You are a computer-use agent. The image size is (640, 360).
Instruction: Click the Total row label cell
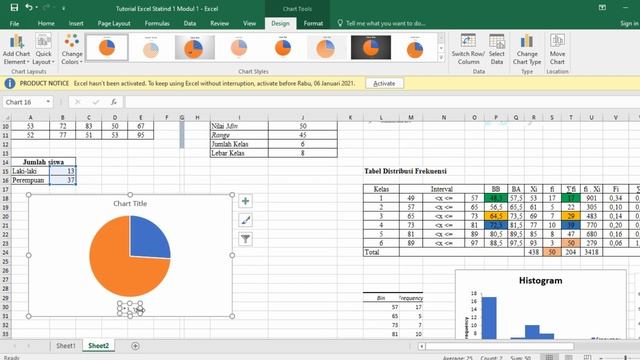click(x=381, y=252)
